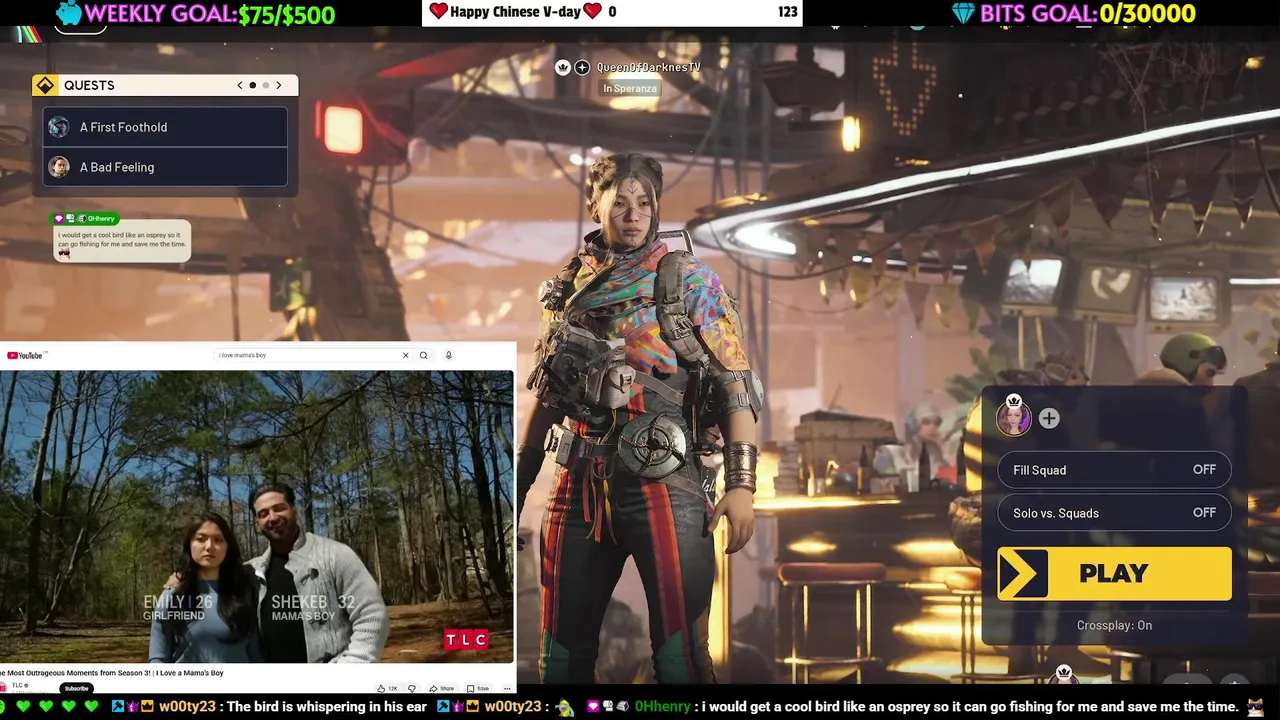
Task: Click the YouTube video player frame
Action: tap(257, 516)
